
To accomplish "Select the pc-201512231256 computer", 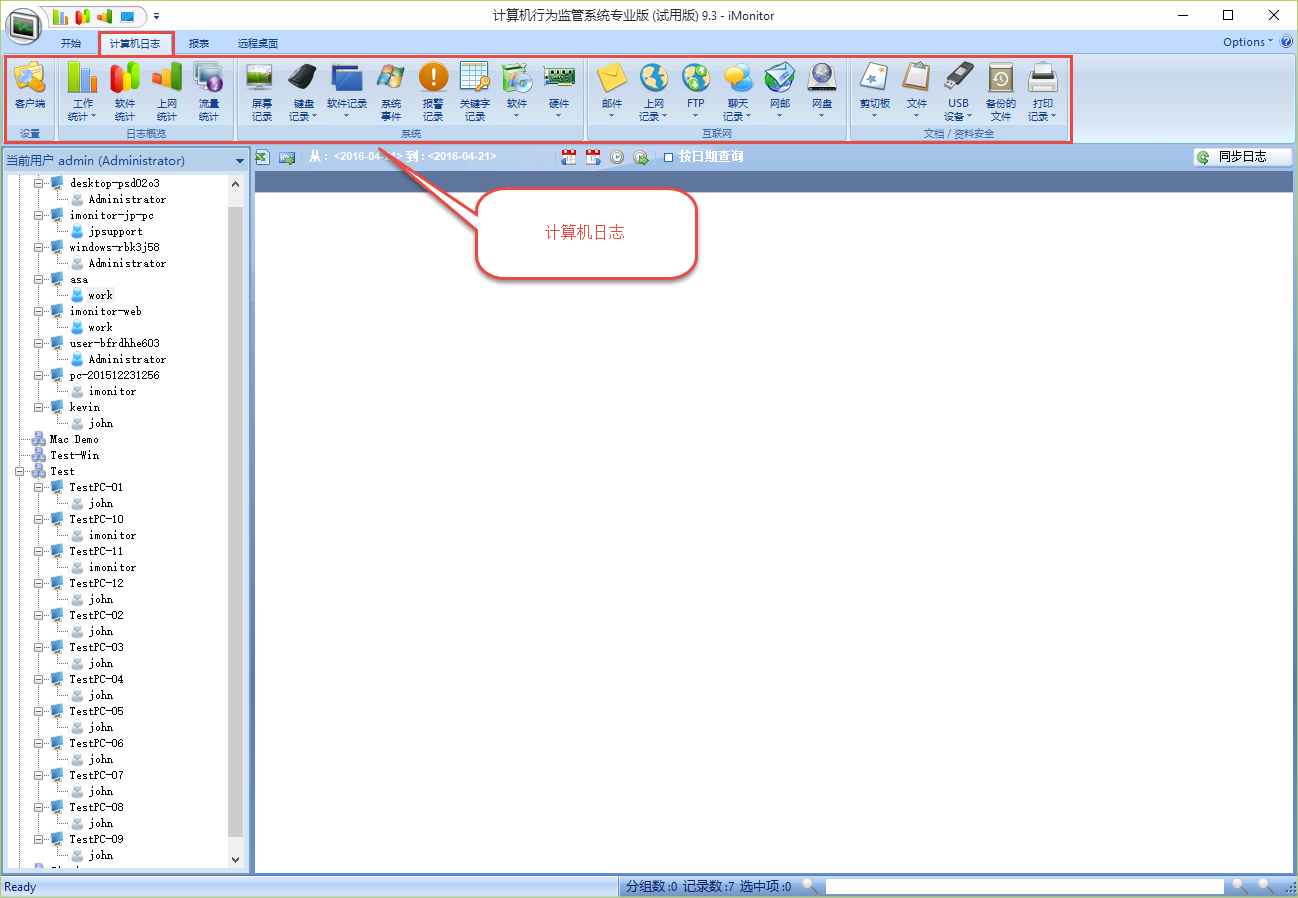I will [114, 375].
